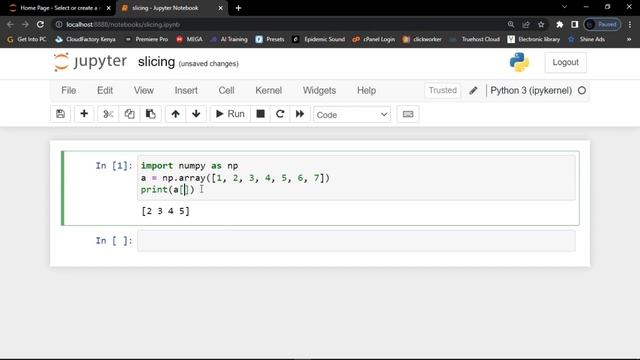
Task: Open a new browser tab
Action: (238, 8)
